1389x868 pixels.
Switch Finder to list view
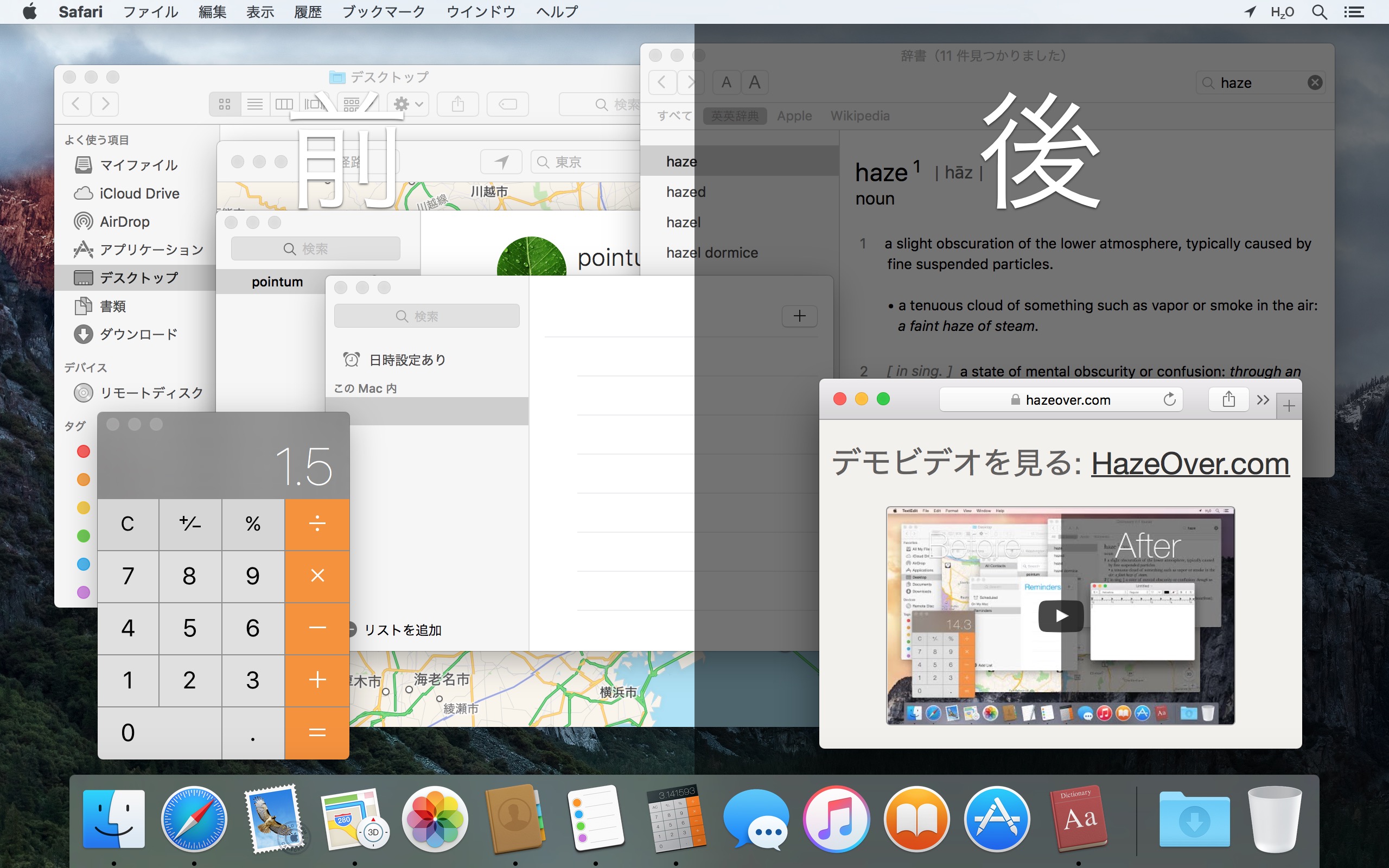pos(255,104)
